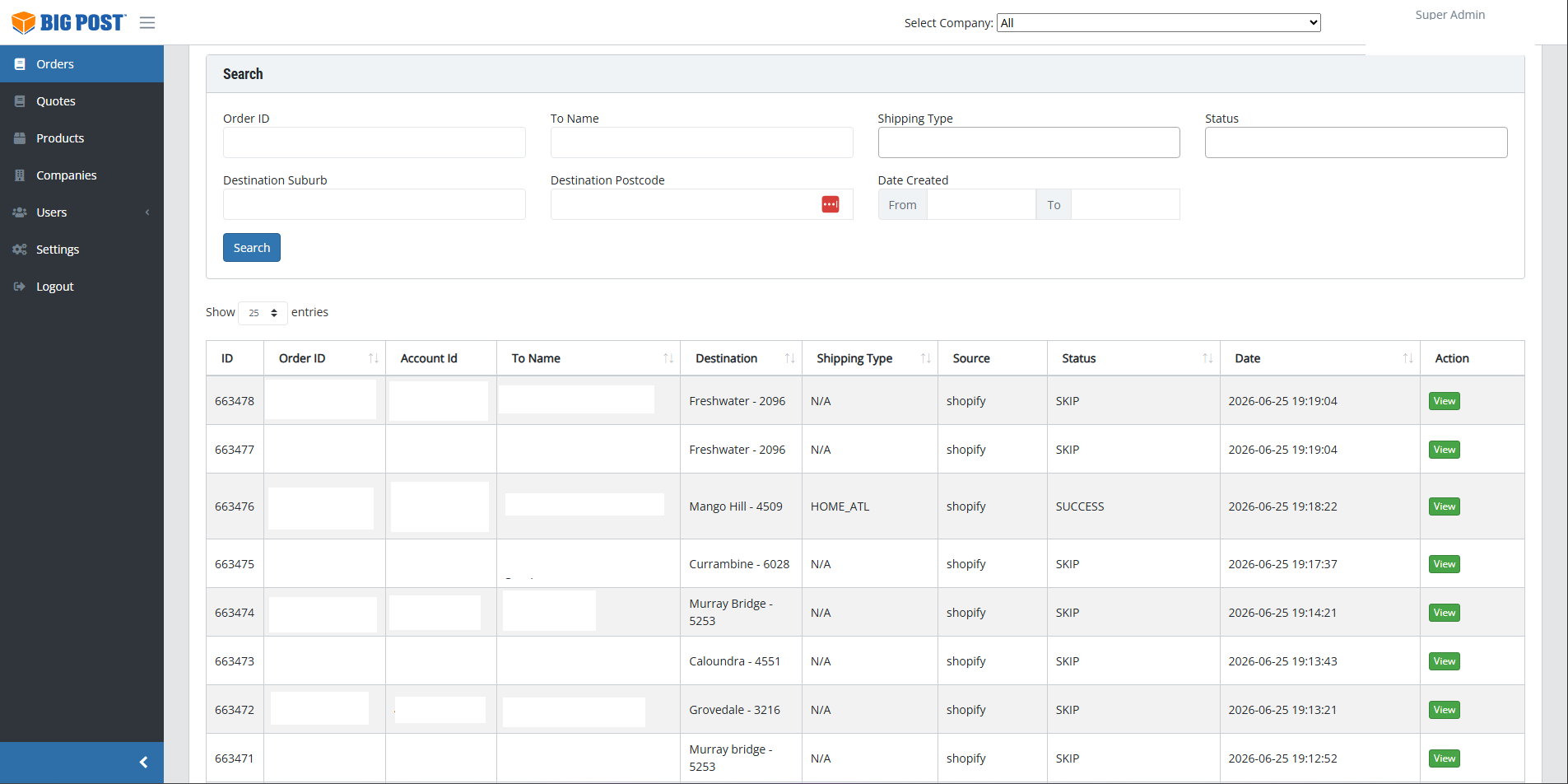Sort table by Status arrows

(1207, 358)
